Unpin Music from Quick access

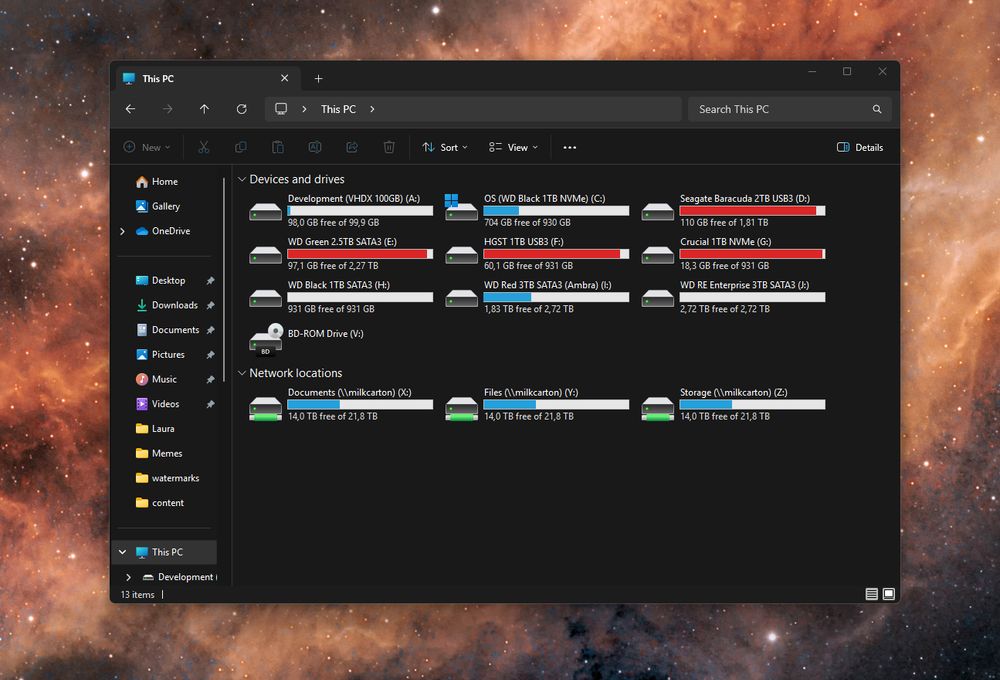point(210,380)
